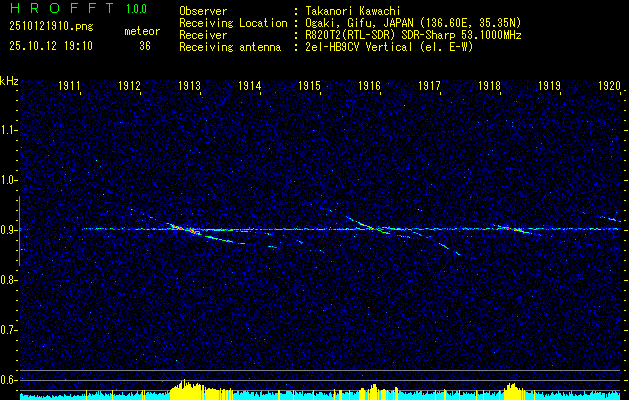The height and width of the screenshot is (400, 629).
Task: Click the yellow power peak below 1916
Action: point(374,392)
